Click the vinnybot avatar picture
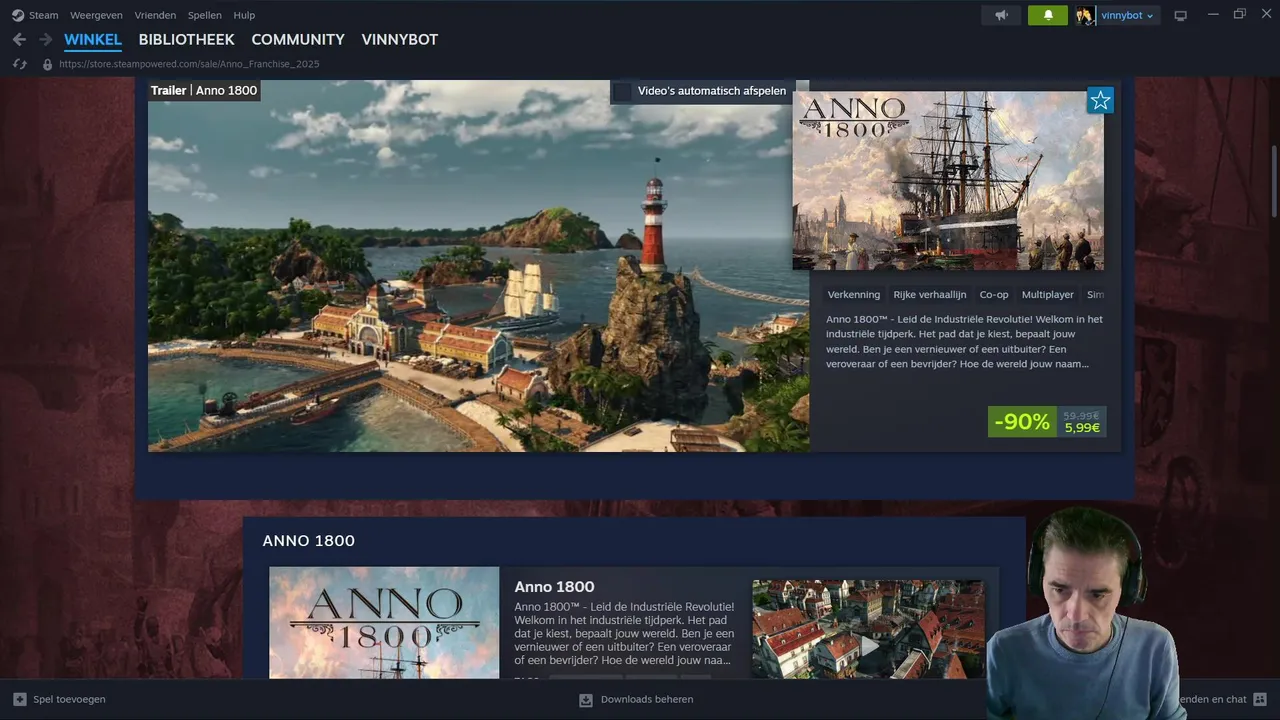This screenshot has width=1280, height=720. (1085, 15)
